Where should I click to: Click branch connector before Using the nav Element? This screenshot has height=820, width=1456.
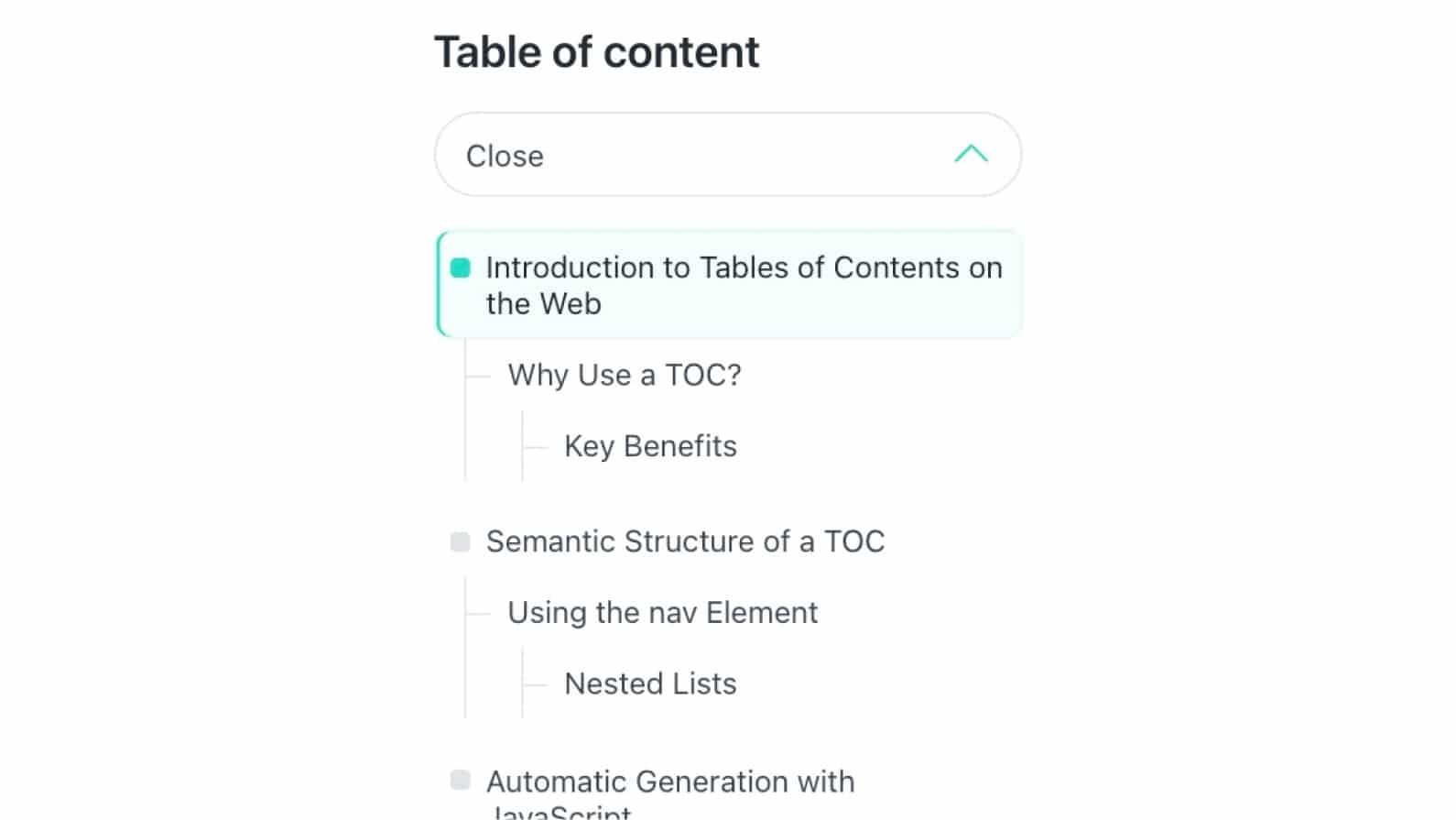click(x=478, y=613)
